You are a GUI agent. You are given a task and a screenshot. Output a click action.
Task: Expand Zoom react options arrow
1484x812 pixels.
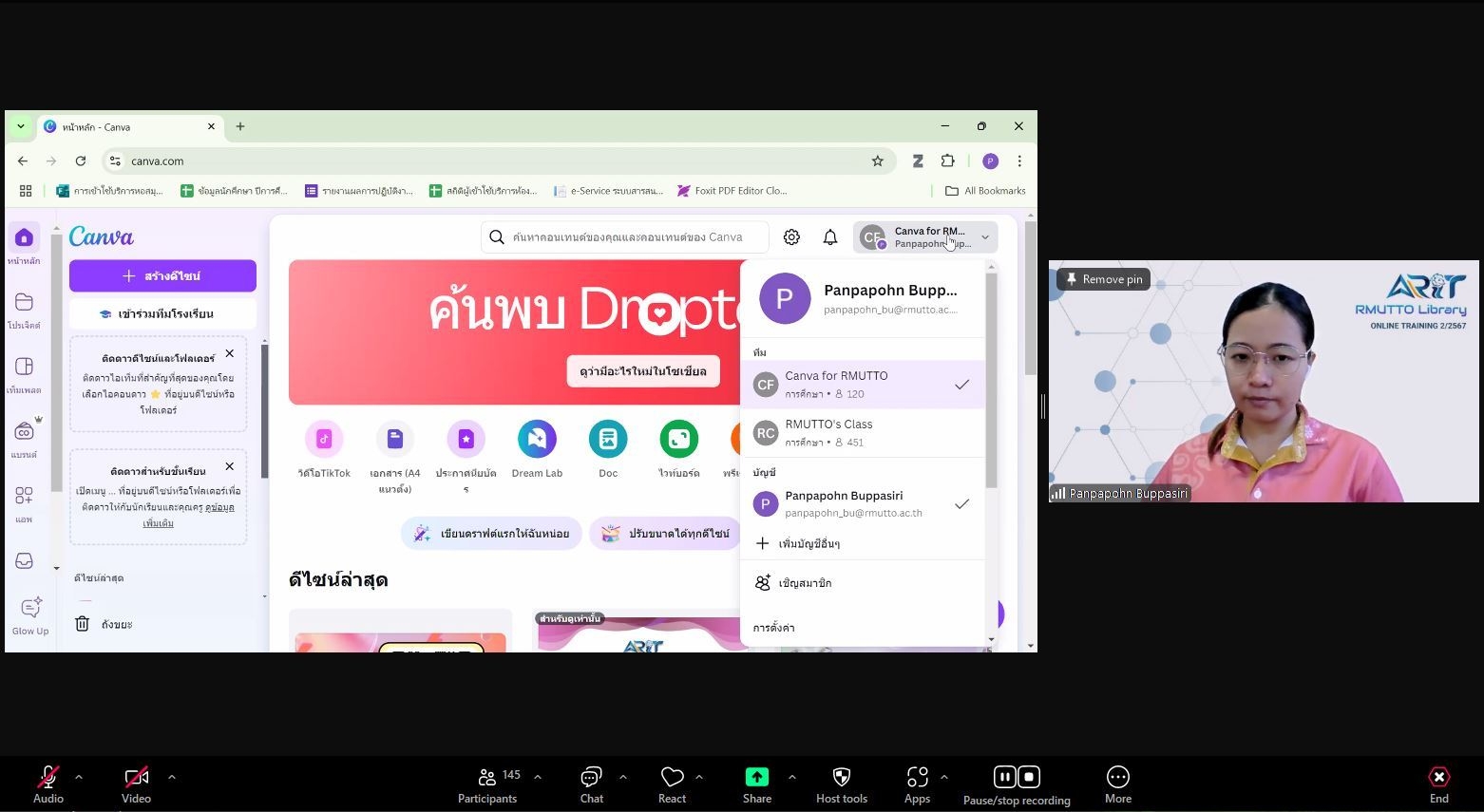699,777
